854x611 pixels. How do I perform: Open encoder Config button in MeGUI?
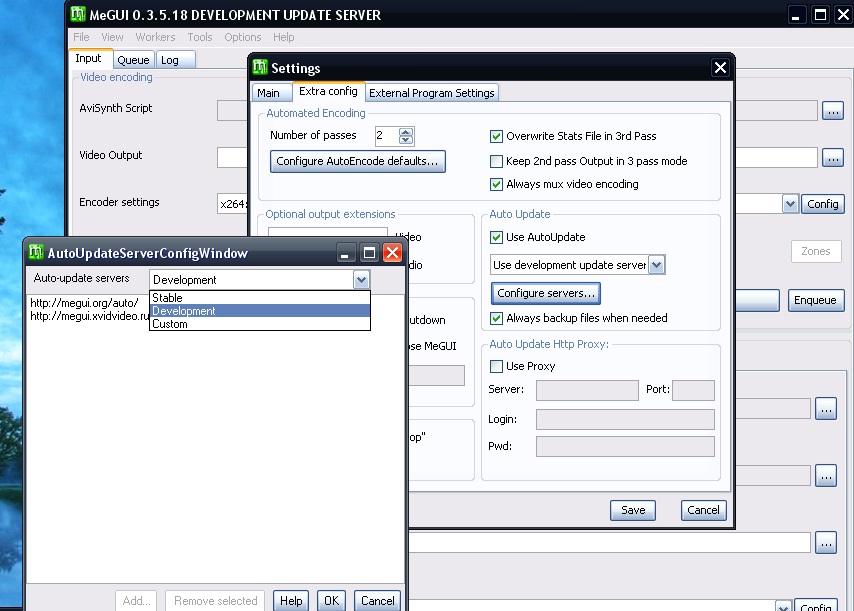click(x=822, y=204)
